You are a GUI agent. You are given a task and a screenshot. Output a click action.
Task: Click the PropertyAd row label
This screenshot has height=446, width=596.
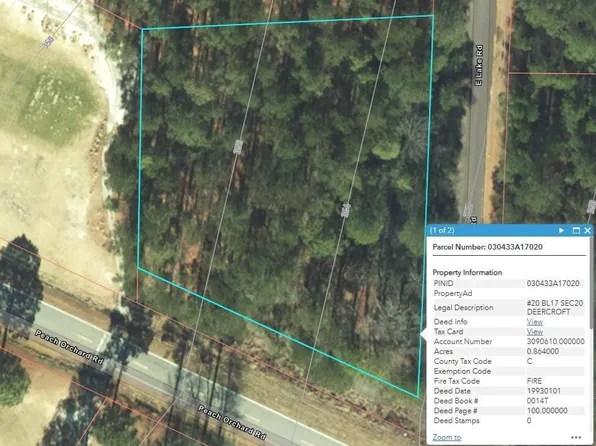point(453,294)
